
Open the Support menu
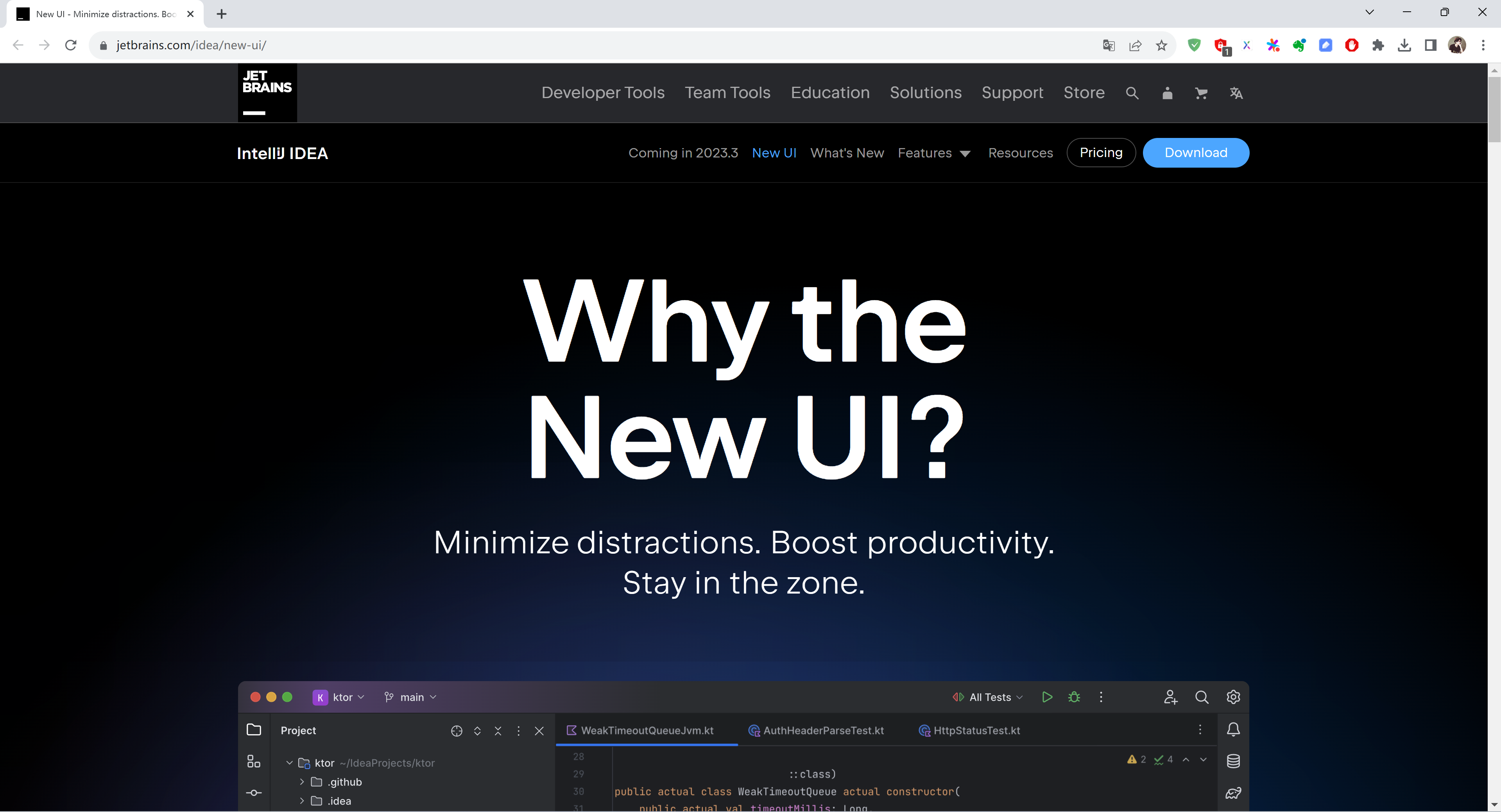pos(1012,93)
